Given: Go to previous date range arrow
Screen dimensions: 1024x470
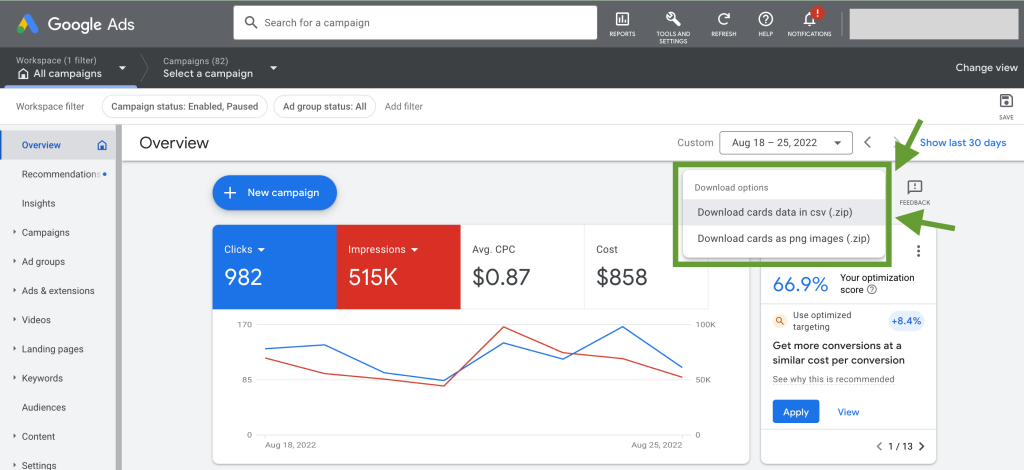Looking at the screenshot, I should (x=868, y=143).
